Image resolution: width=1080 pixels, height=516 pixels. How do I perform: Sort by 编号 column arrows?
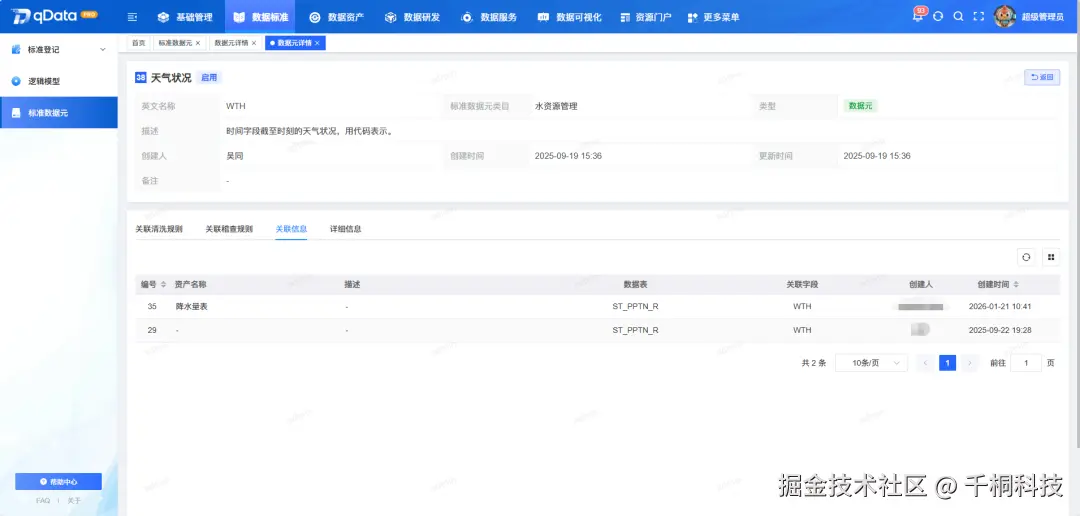coord(163,285)
